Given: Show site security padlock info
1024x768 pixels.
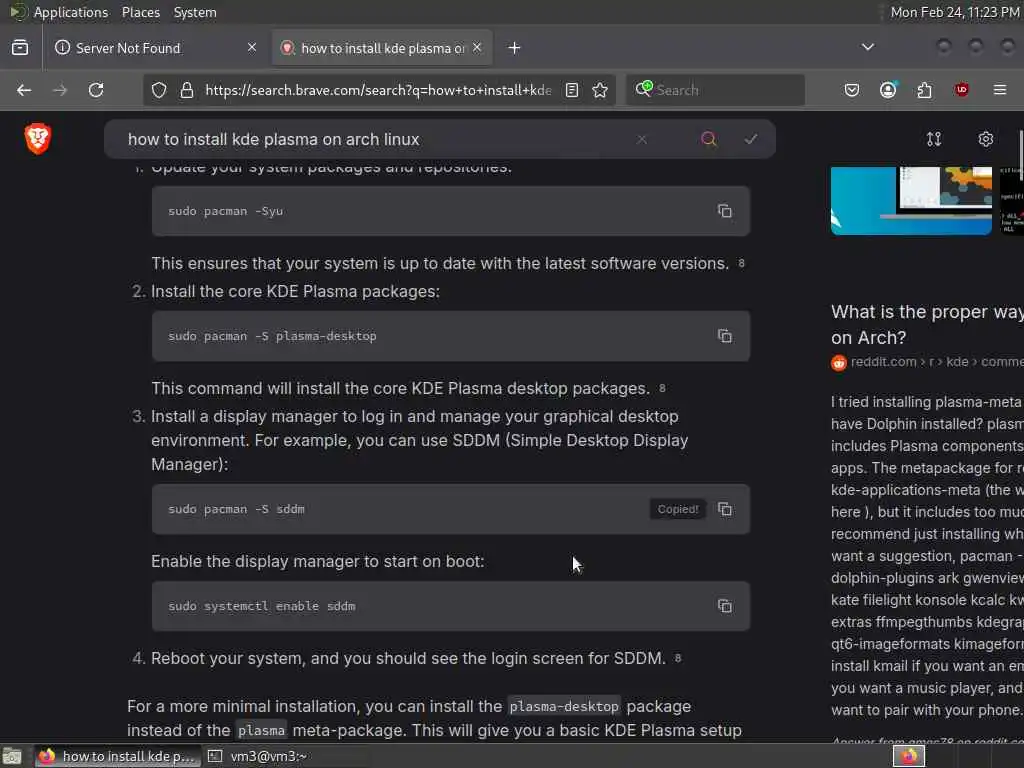Looking at the screenshot, I should [187, 90].
